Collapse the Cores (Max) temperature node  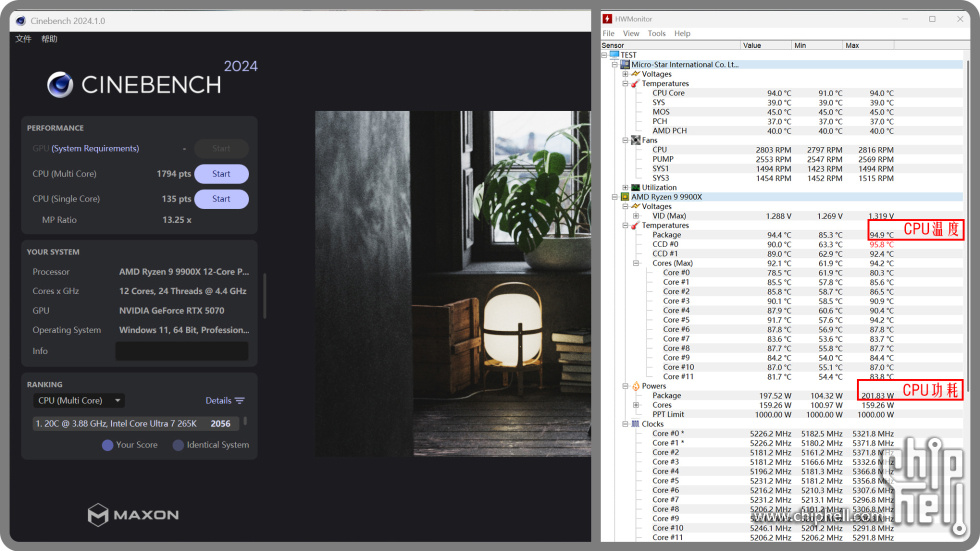tap(636, 263)
